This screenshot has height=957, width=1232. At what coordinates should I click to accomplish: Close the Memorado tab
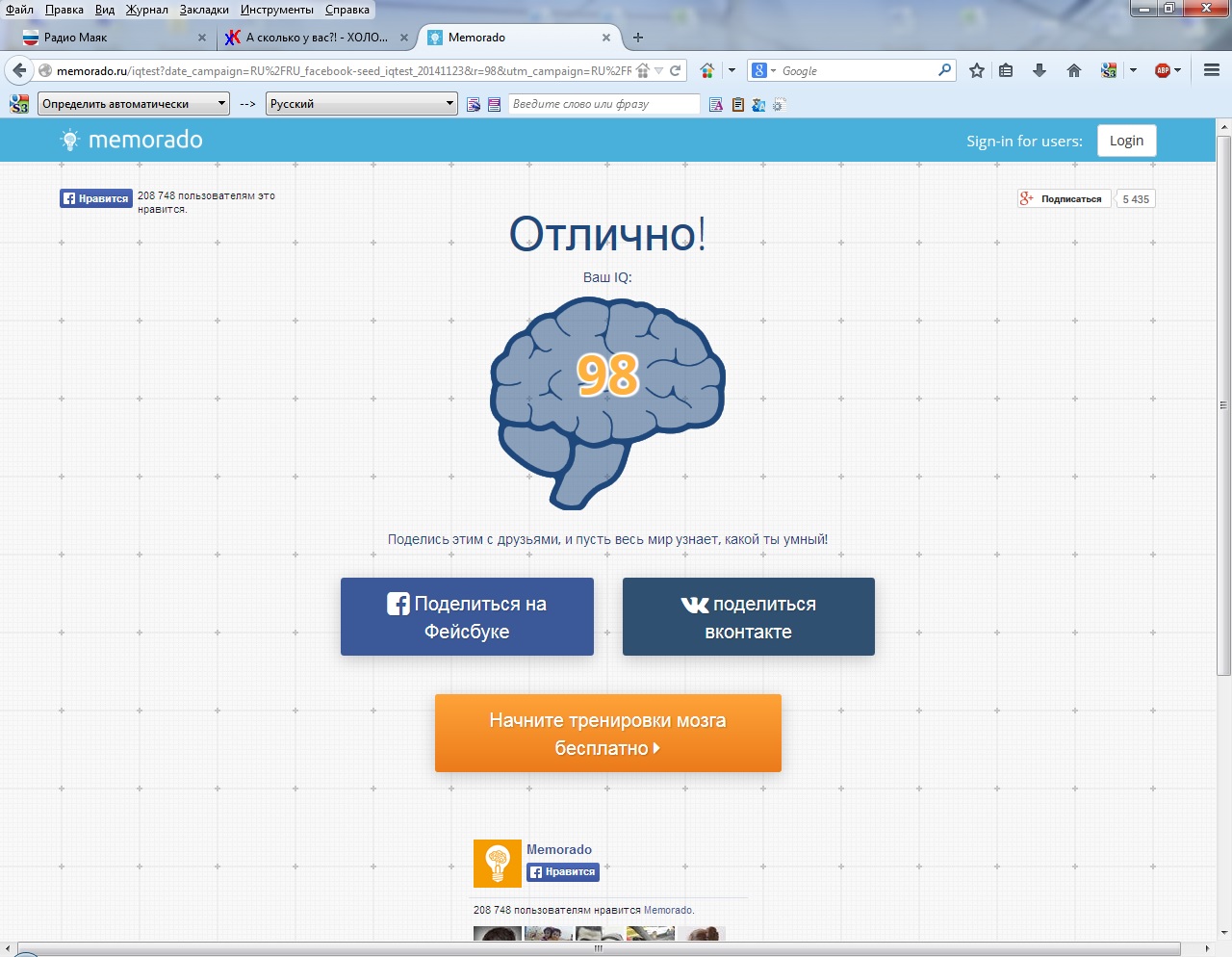(606, 38)
